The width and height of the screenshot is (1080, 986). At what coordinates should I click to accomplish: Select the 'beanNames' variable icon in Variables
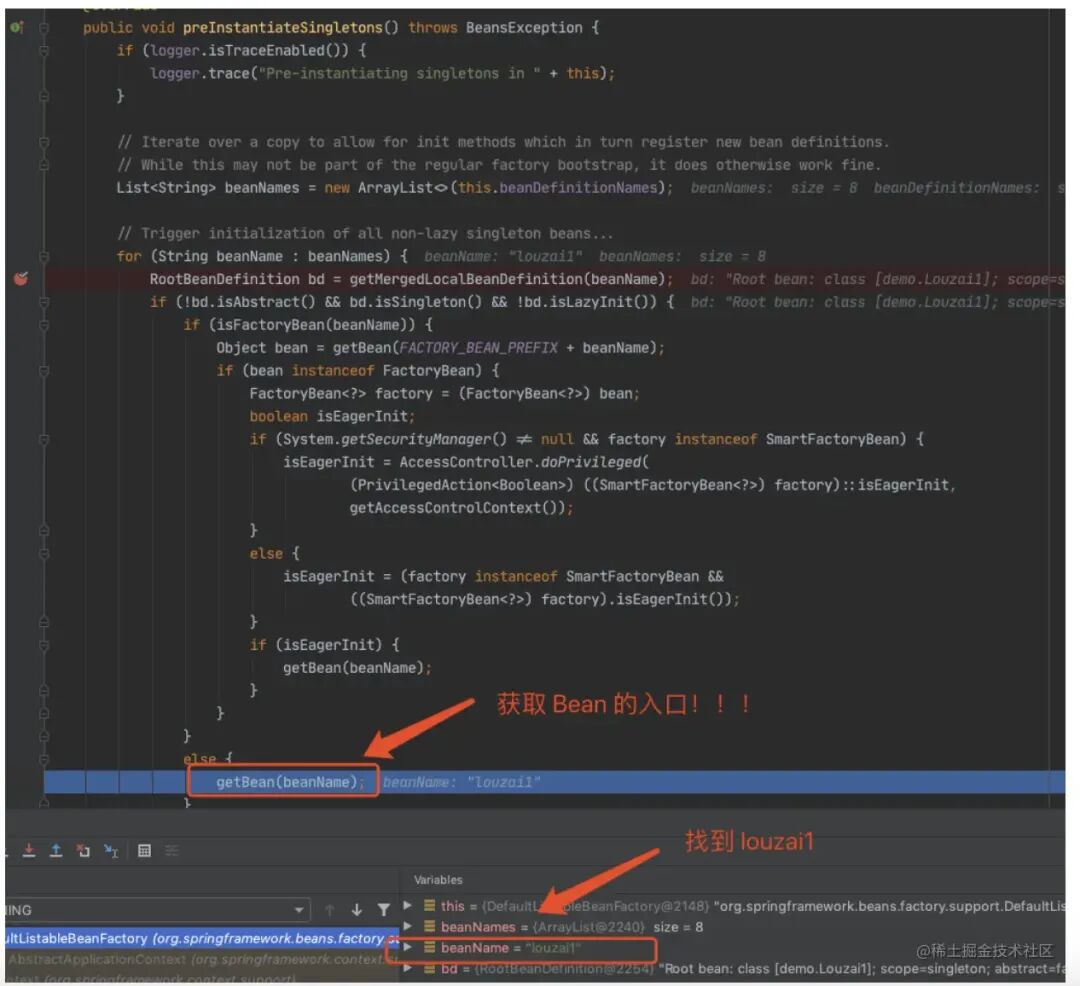point(429,926)
